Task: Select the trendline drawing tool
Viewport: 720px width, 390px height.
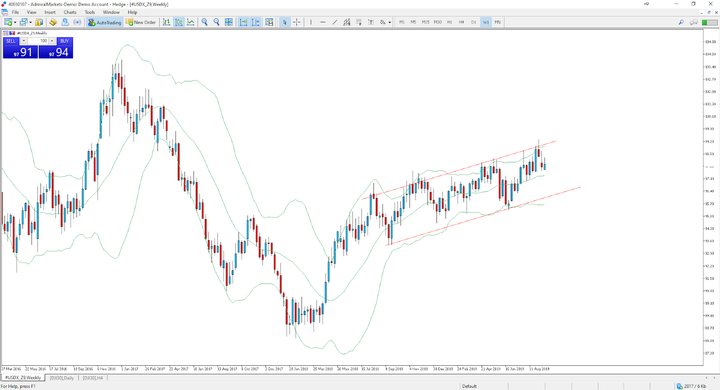Action: pos(335,22)
